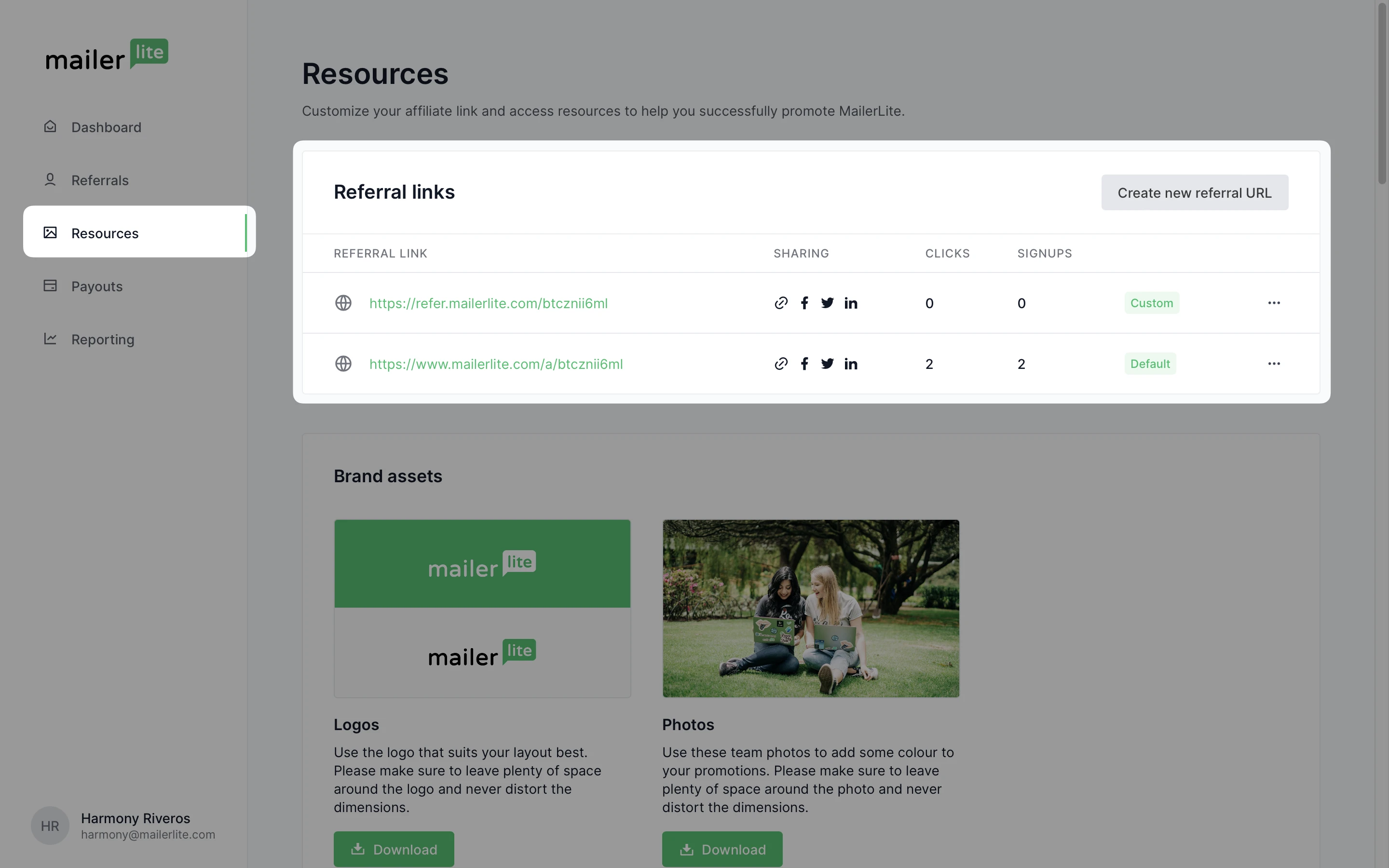Share Custom referral link on LinkedIn
This screenshot has height=868, width=1389.
pyautogui.click(x=851, y=303)
